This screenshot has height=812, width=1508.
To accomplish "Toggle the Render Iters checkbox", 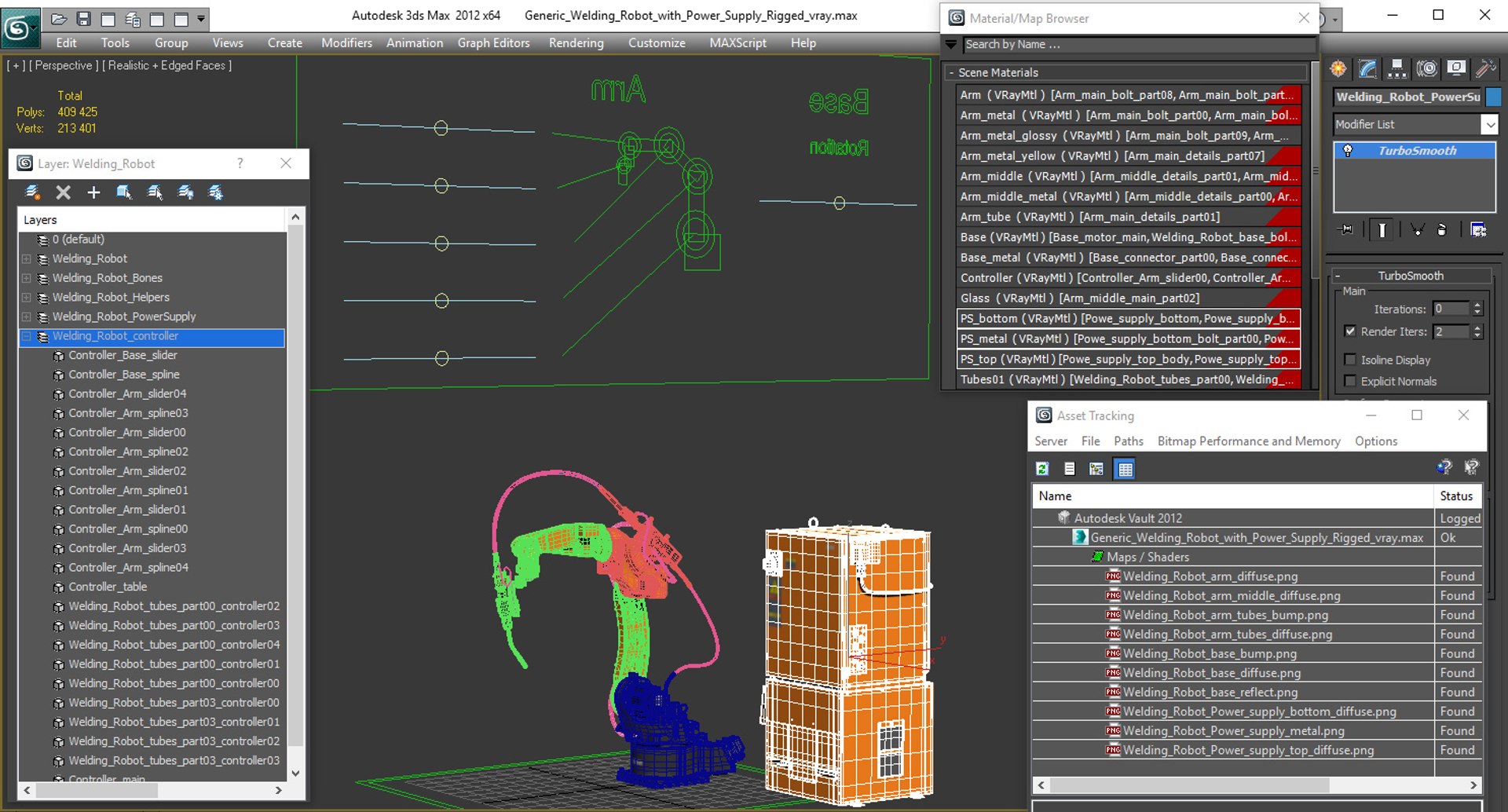I will [1350, 331].
